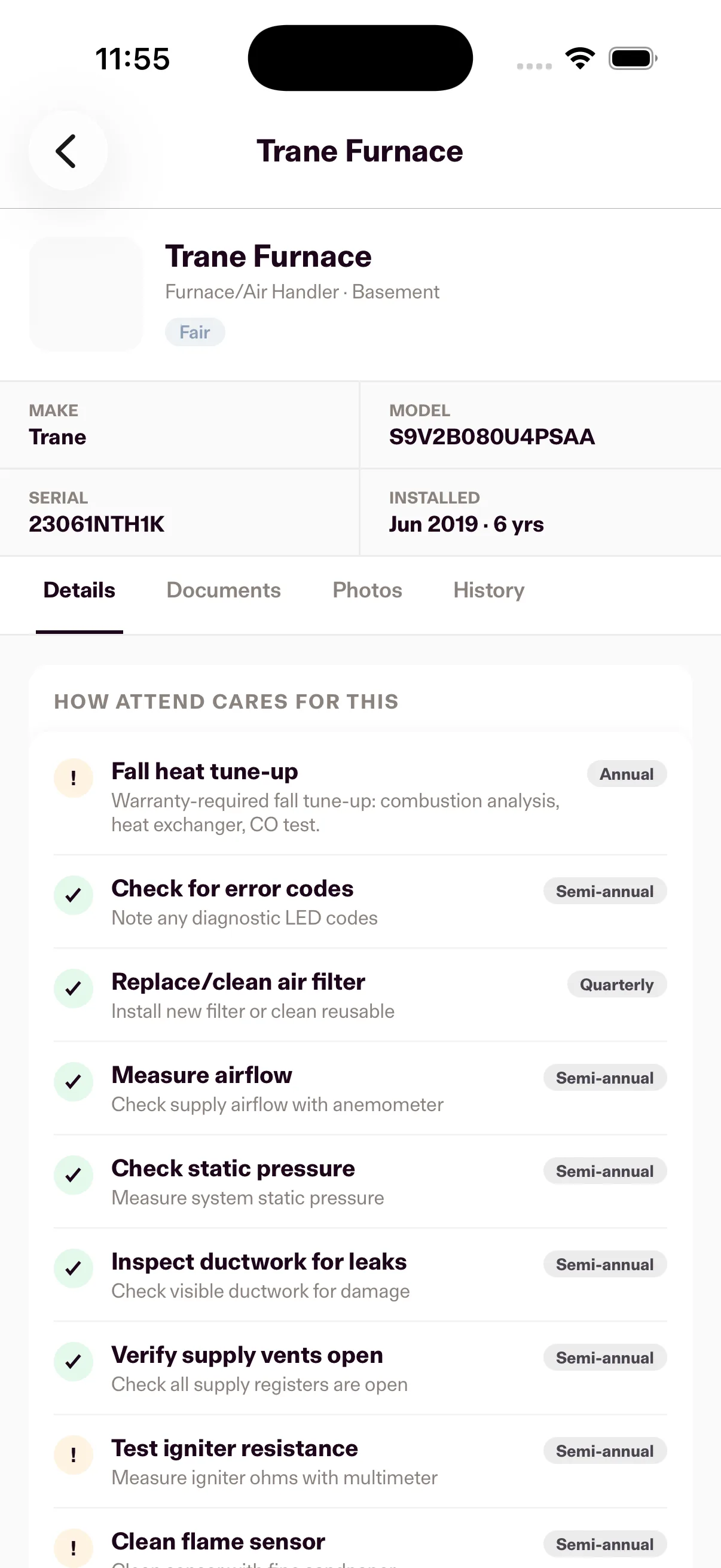
Task: Click the checkmark beside Check static pressure
Action: [x=74, y=1175]
